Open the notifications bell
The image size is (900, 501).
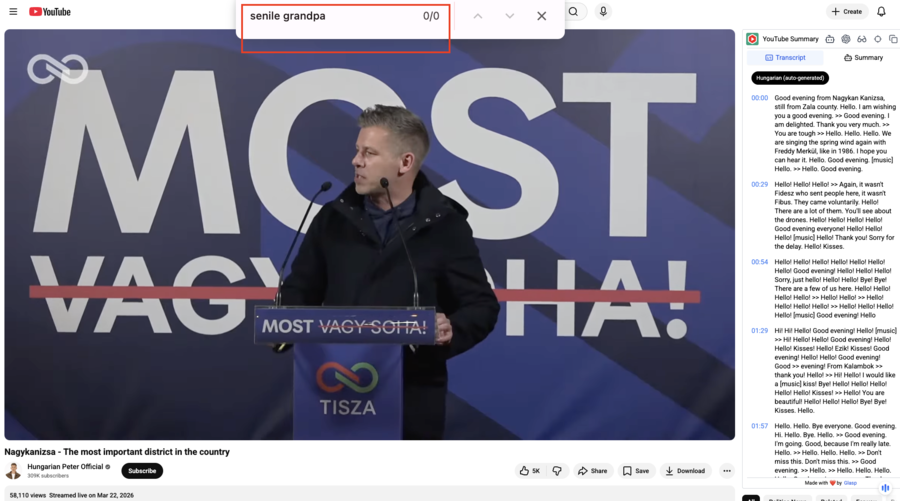pyautogui.click(x=881, y=11)
